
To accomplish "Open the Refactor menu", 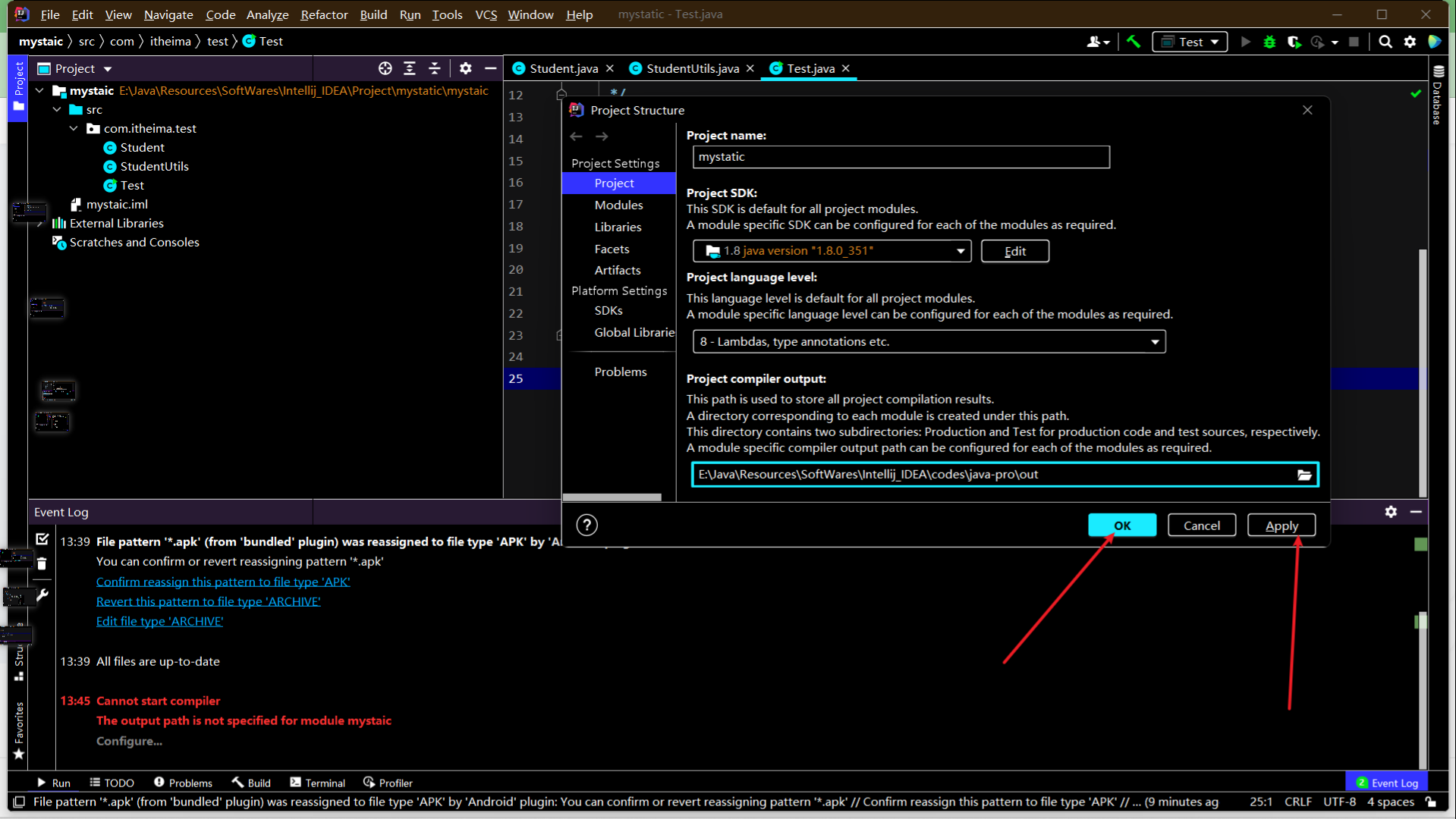I will [x=324, y=14].
